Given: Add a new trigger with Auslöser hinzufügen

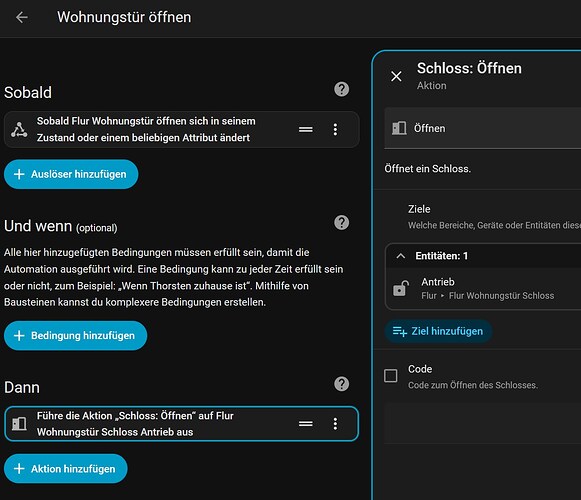Looking at the screenshot, I should click(x=71, y=174).
